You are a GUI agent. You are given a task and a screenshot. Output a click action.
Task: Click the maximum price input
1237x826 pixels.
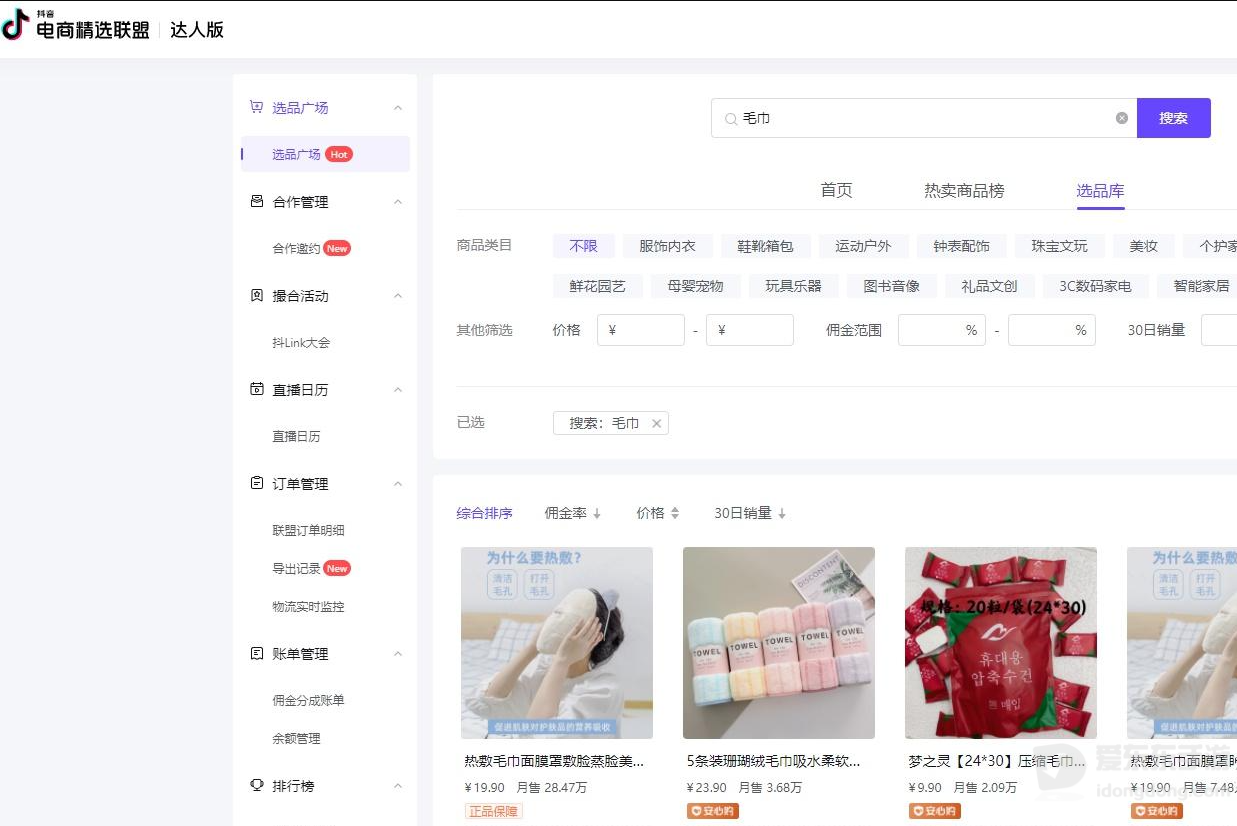click(x=750, y=330)
